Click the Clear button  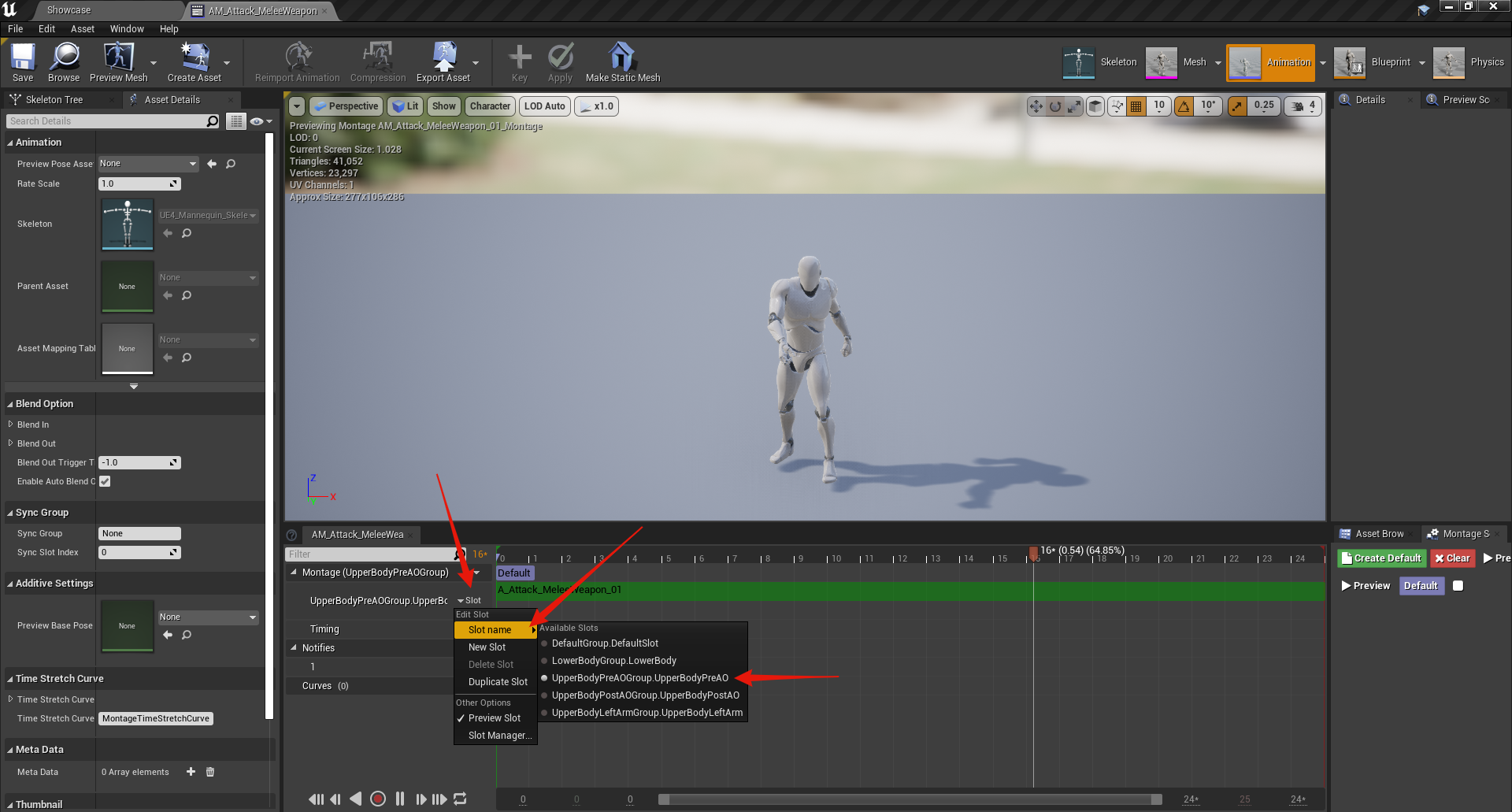point(1452,558)
